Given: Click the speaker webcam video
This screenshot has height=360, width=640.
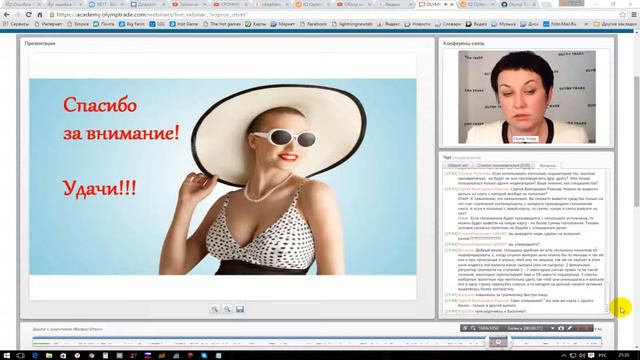Looking at the screenshot, I should 527,97.
